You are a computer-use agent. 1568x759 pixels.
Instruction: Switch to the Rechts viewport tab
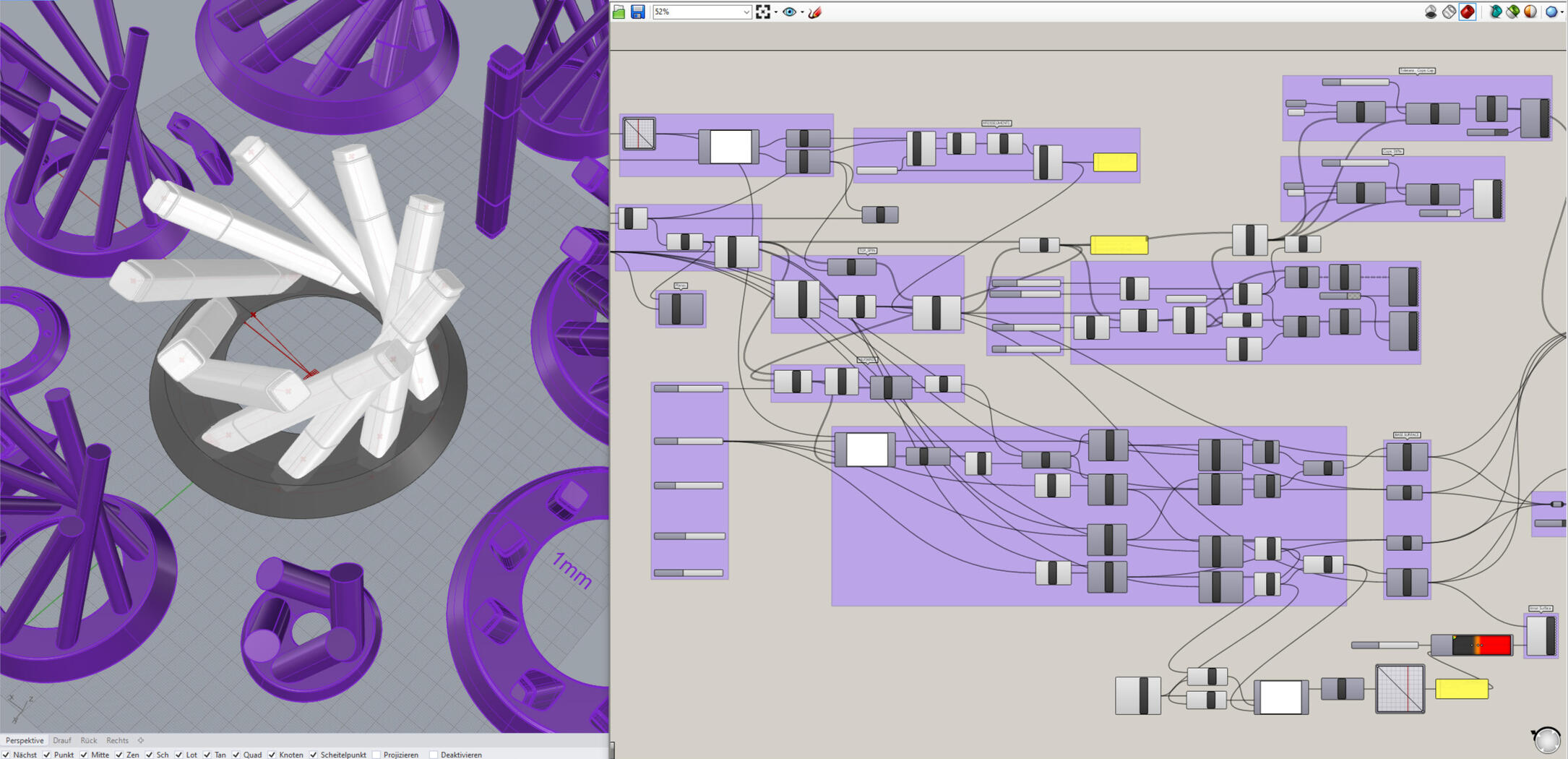117,740
